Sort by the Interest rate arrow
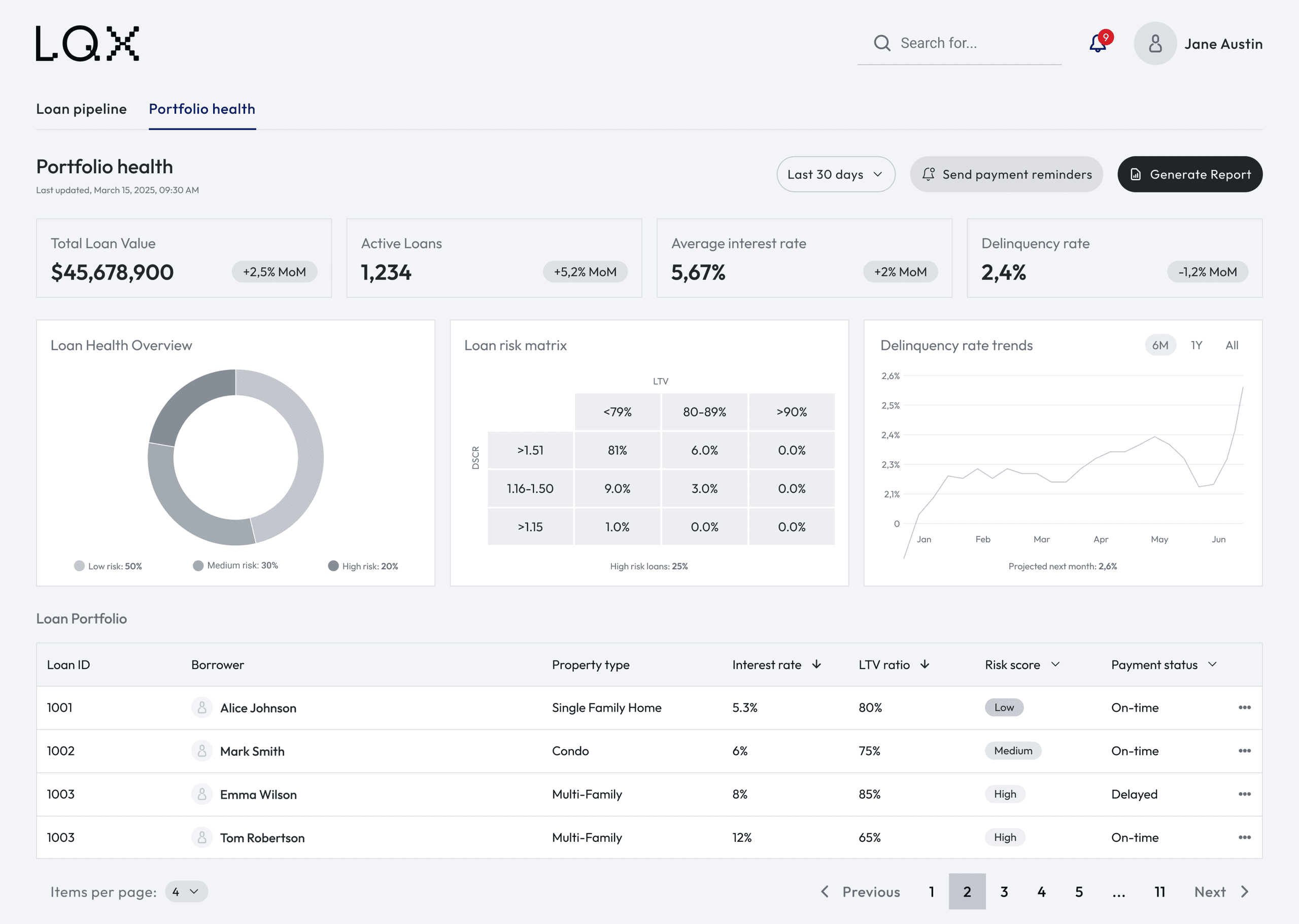The image size is (1299, 924). pos(816,664)
